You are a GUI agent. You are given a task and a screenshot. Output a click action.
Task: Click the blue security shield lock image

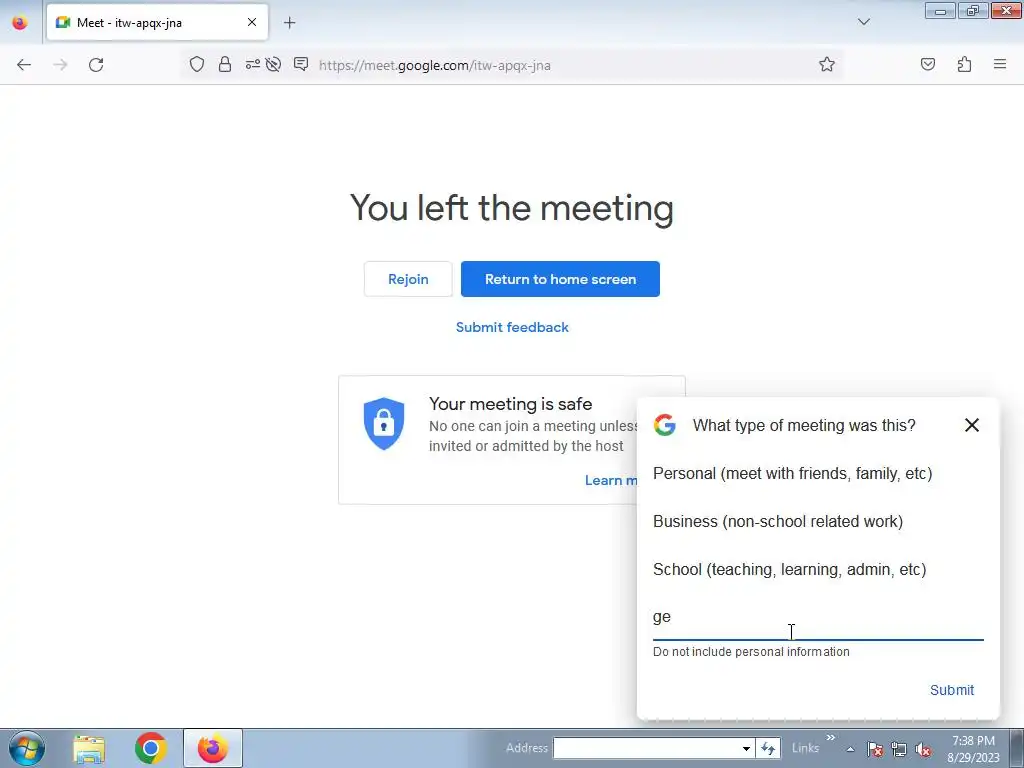point(384,423)
